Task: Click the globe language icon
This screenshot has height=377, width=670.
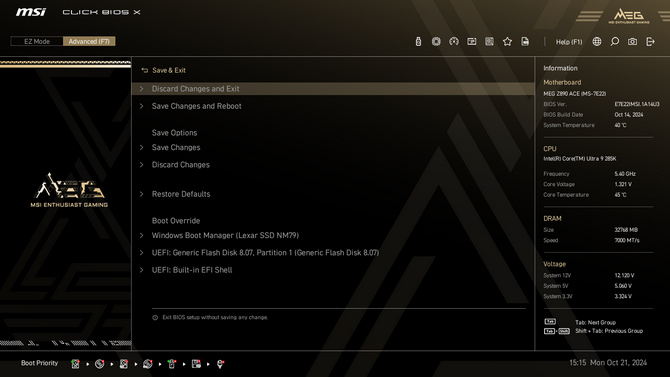Action: click(597, 41)
